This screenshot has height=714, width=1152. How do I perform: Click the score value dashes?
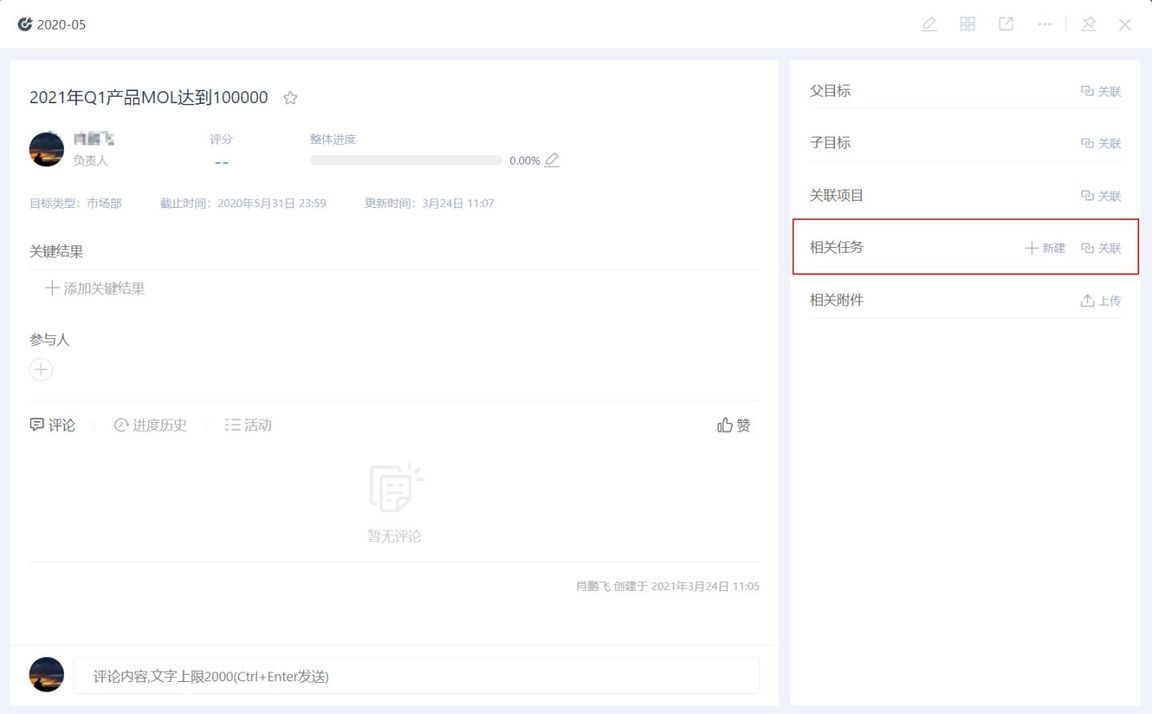coord(221,162)
